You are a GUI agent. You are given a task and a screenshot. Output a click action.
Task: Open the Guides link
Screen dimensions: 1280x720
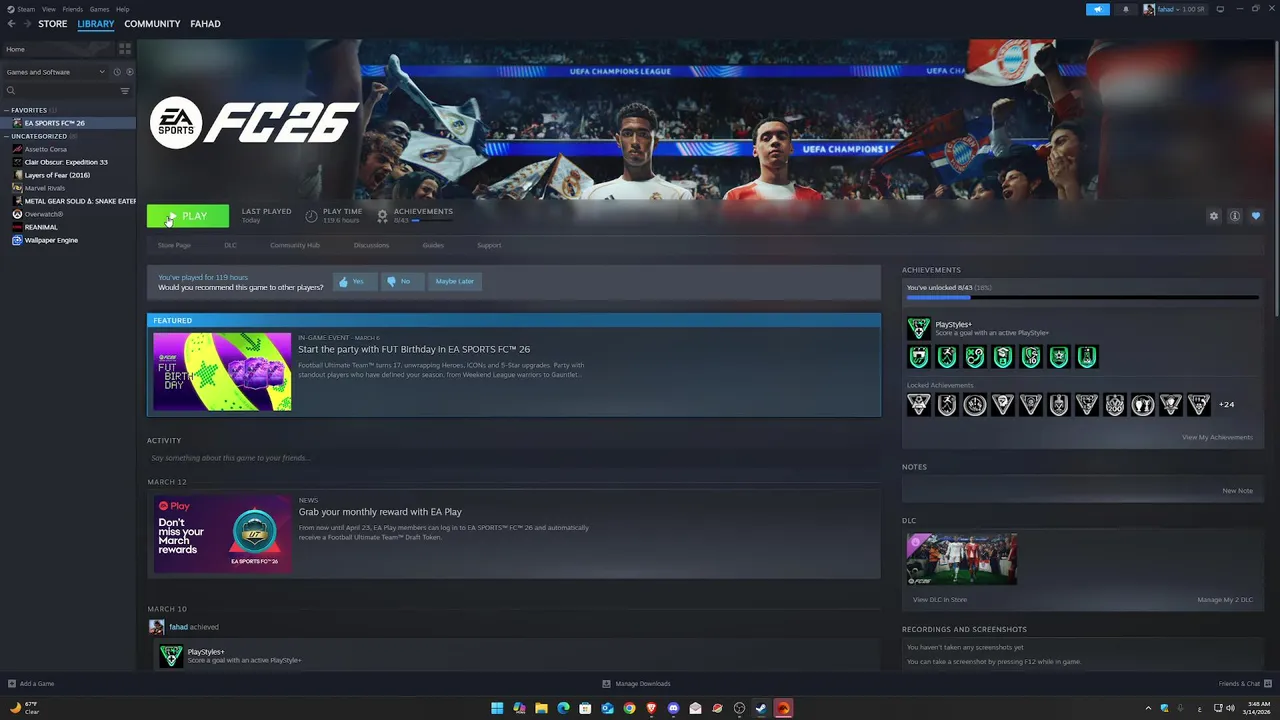433,245
